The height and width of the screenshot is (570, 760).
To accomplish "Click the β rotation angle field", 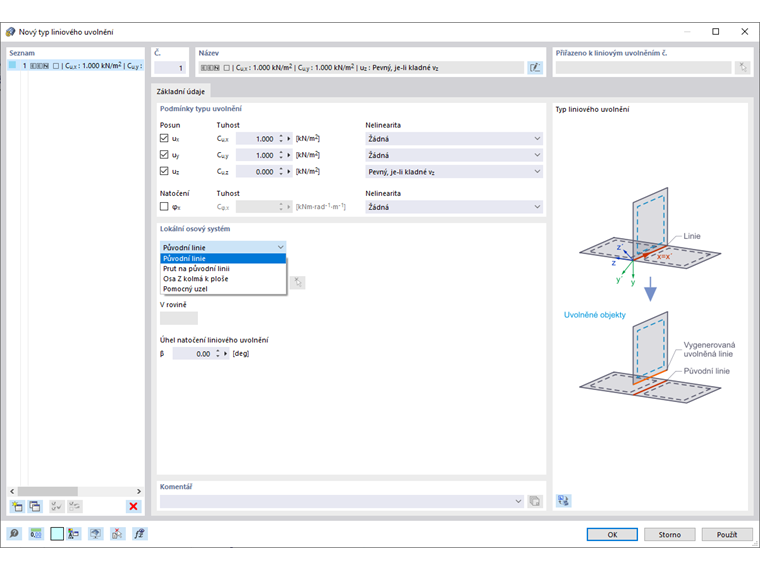I will pyautogui.click(x=193, y=354).
